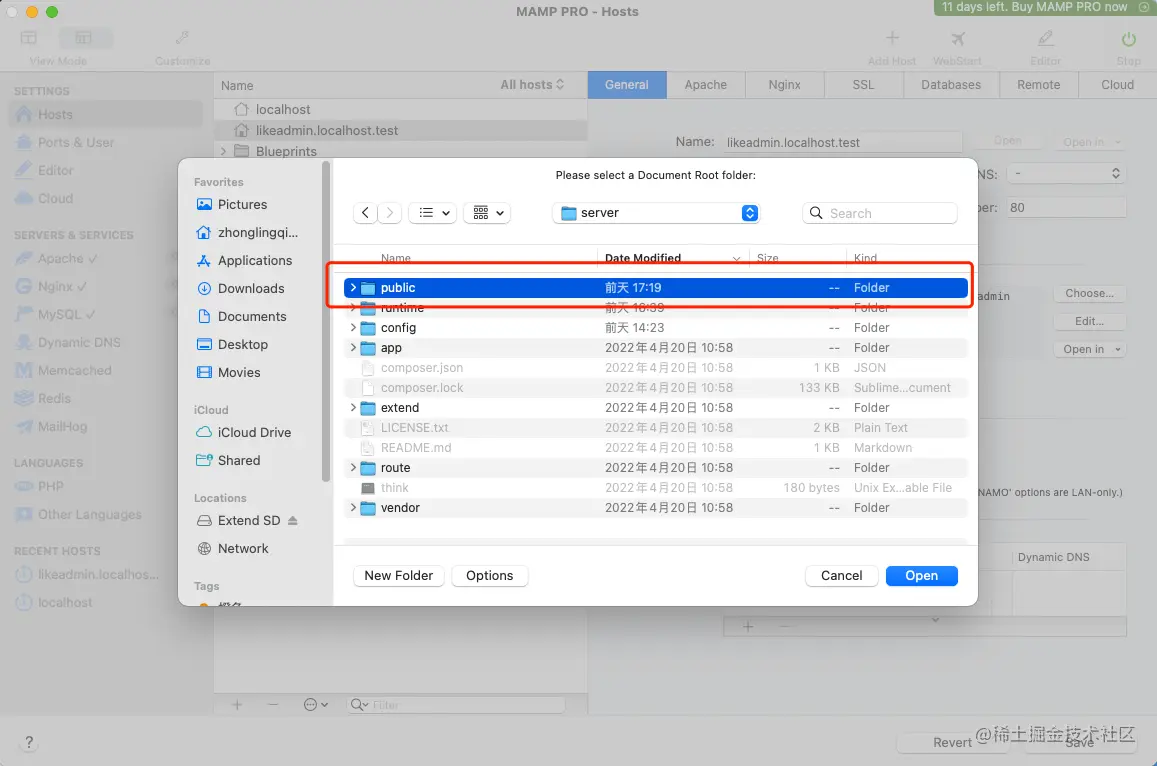The image size is (1157, 766).
Task: Switch to General tab in MAMP
Action: 627,85
